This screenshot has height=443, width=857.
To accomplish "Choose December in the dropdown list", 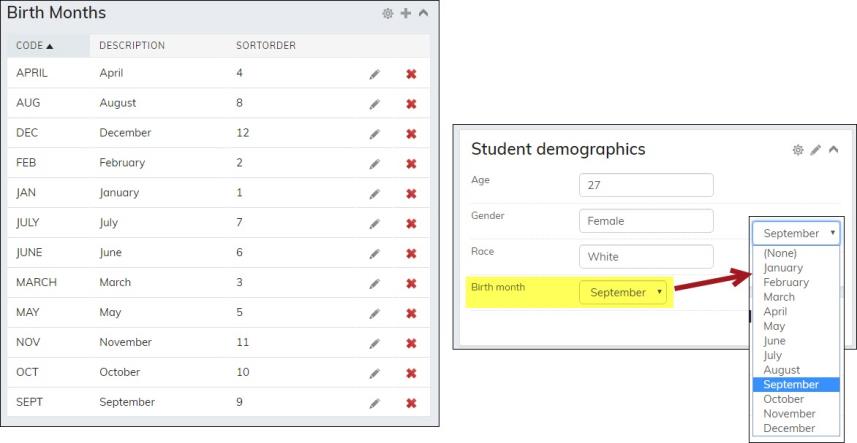I will tap(789, 428).
